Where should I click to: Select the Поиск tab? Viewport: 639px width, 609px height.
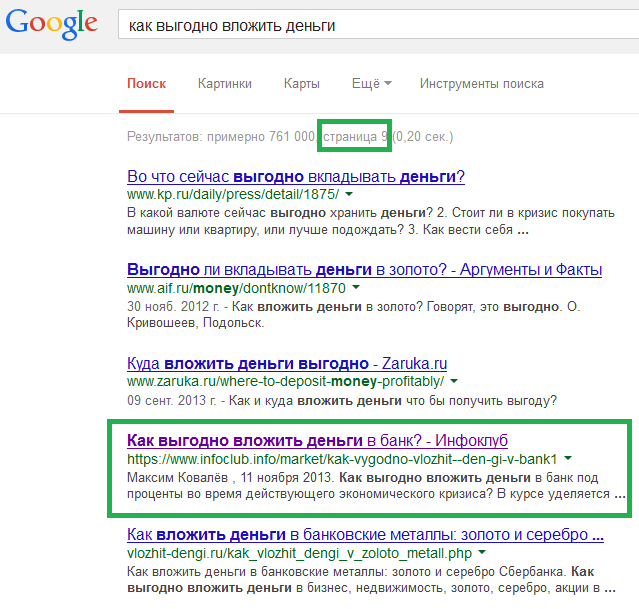(x=146, y=84)
